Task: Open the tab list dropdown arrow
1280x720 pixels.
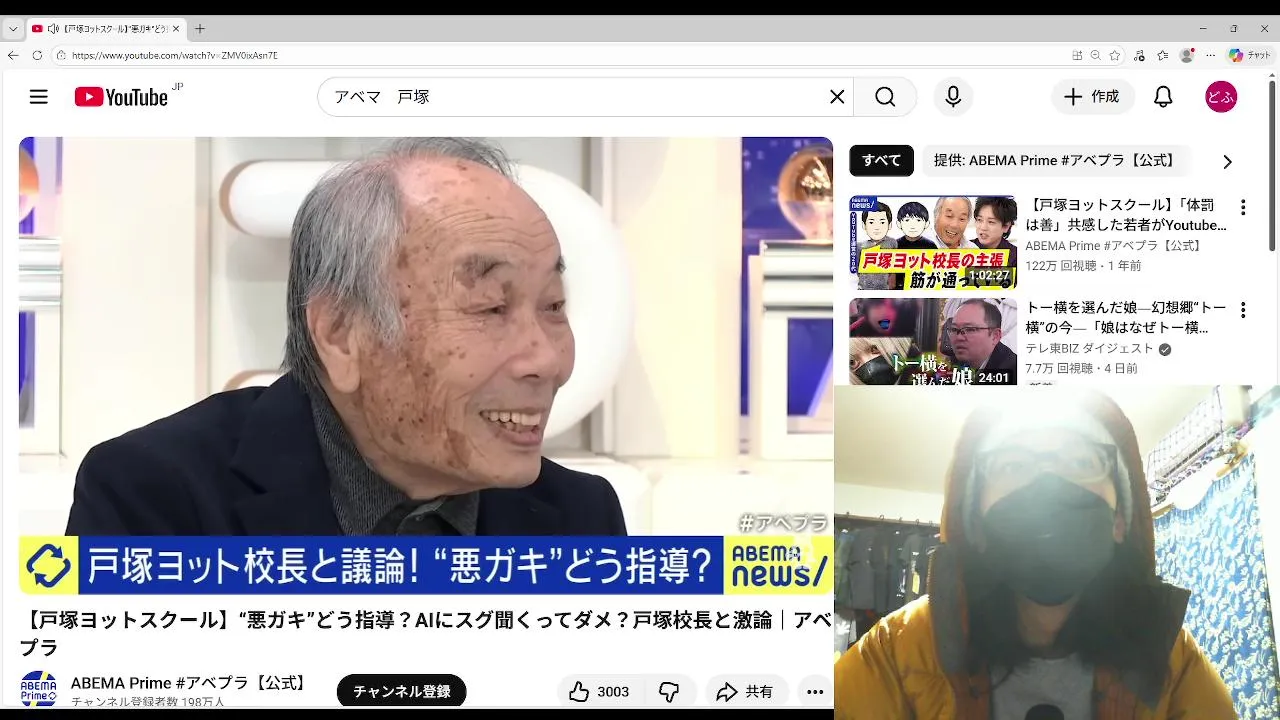Action: point(13,29)
